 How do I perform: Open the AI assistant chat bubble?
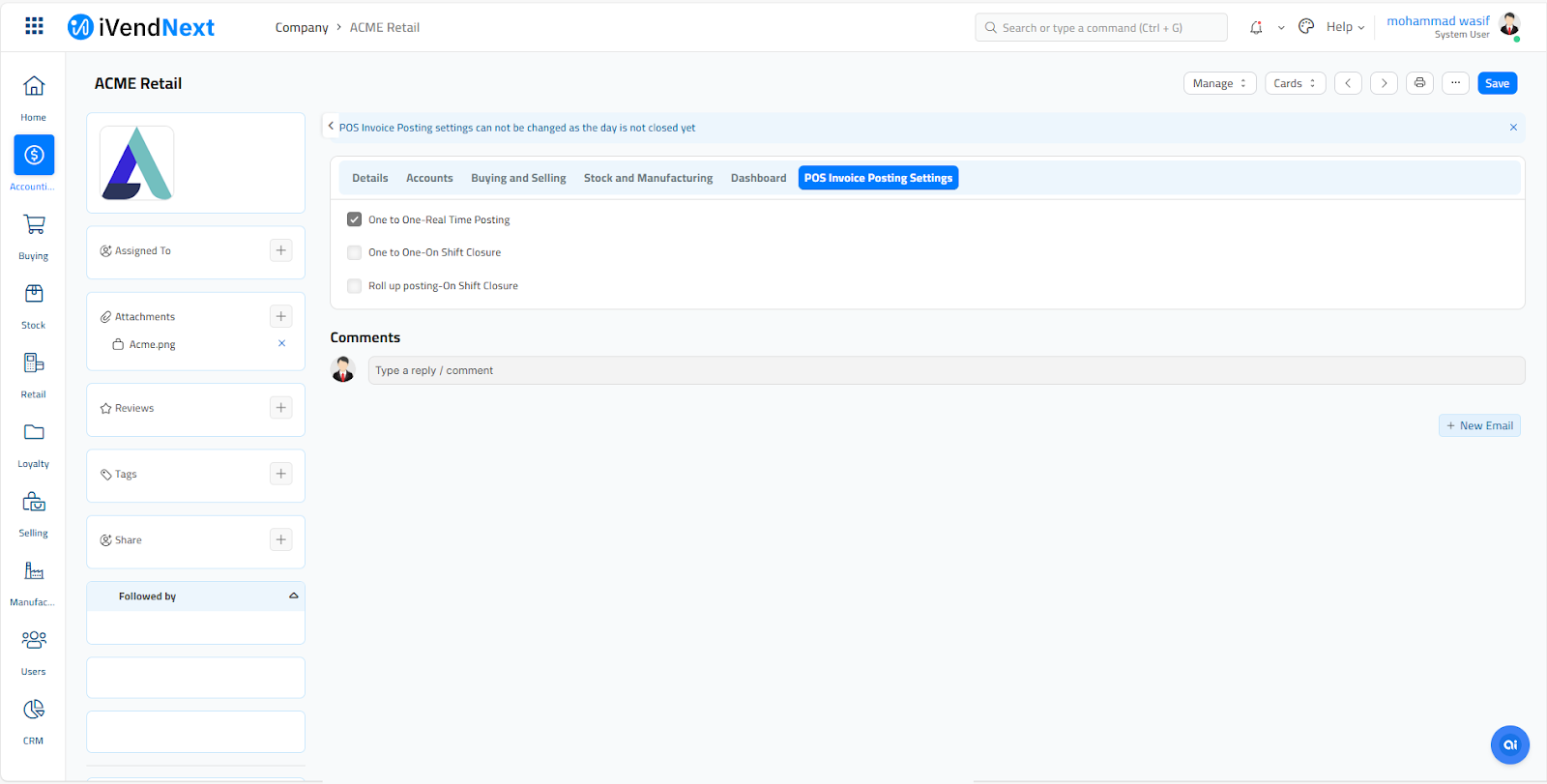[x=1510, y=744]
